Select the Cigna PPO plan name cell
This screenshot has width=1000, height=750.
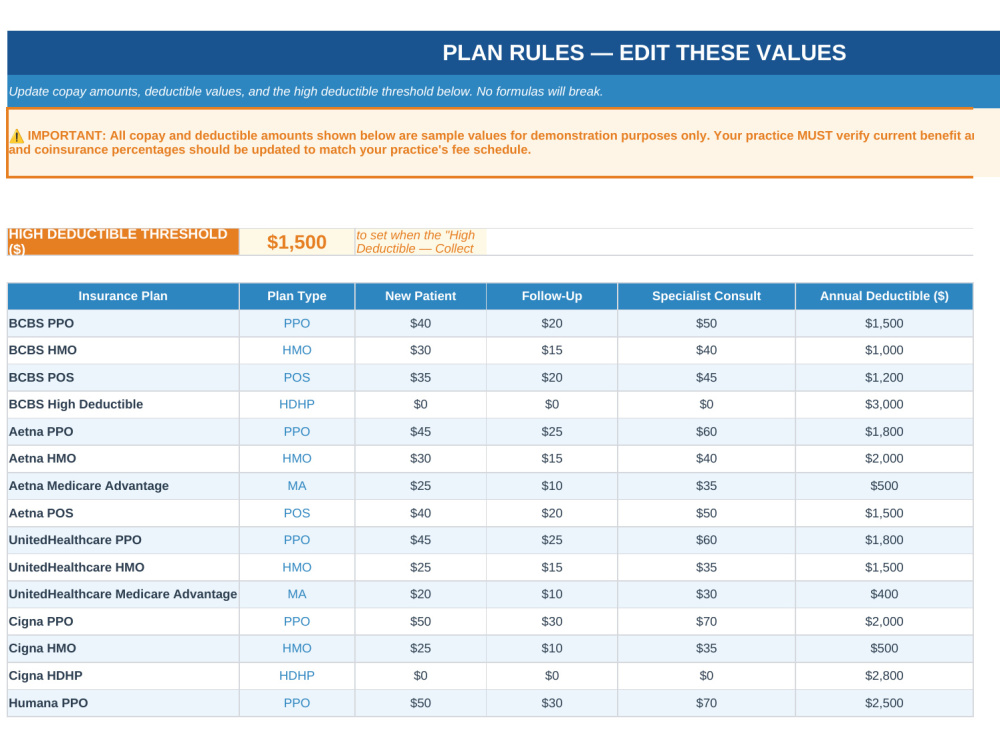[x=123, y=622]
